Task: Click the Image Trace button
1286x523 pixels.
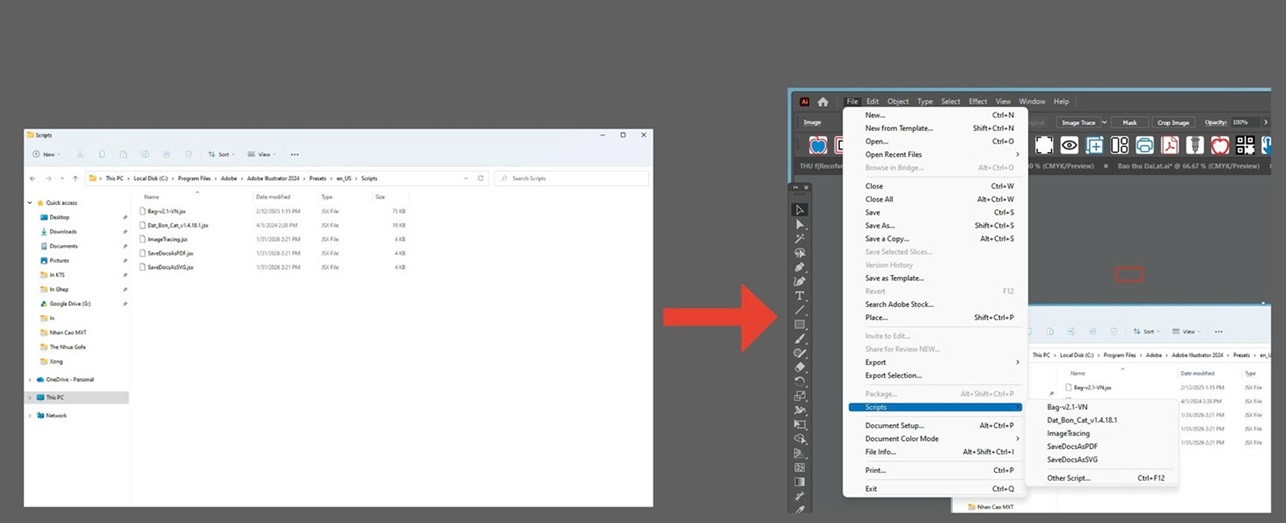Action: tap(1077, 122)
